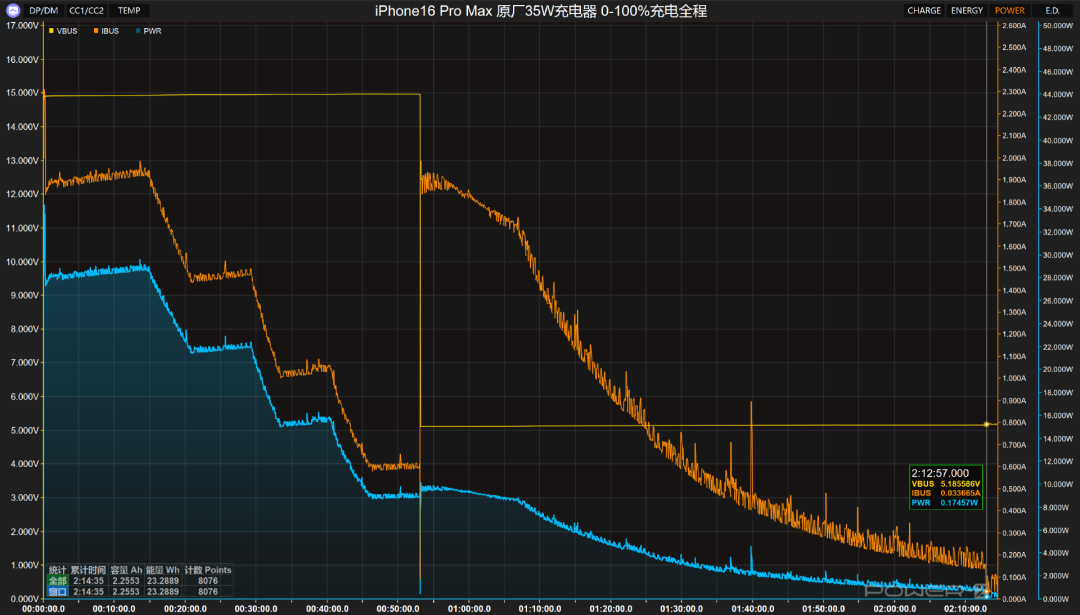
Task: Click the 计数 Points column header
Action: pyautogui.click(x=208, y=570)
